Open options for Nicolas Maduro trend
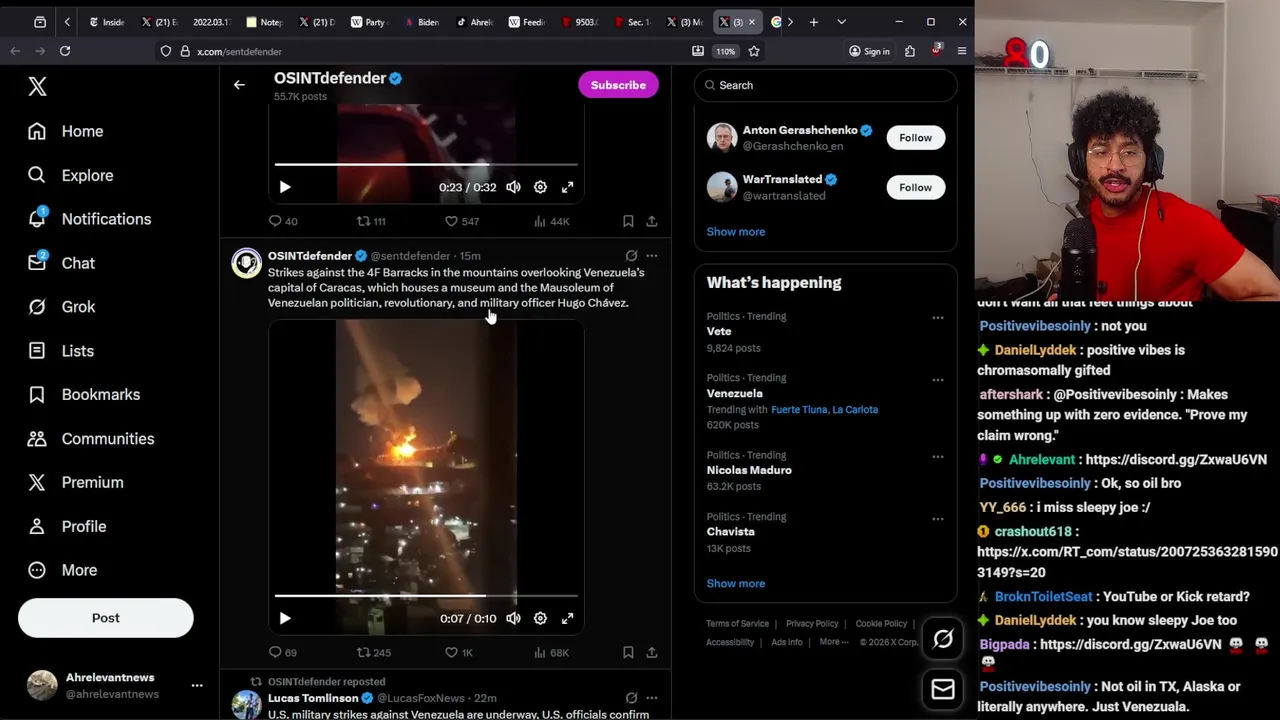 (938, 456)
